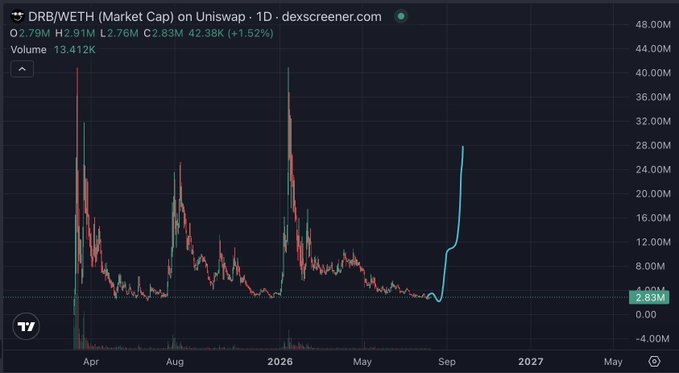Click the Sep time axis label
This screenshot has width=679, height=373.
tap(446, 361)
